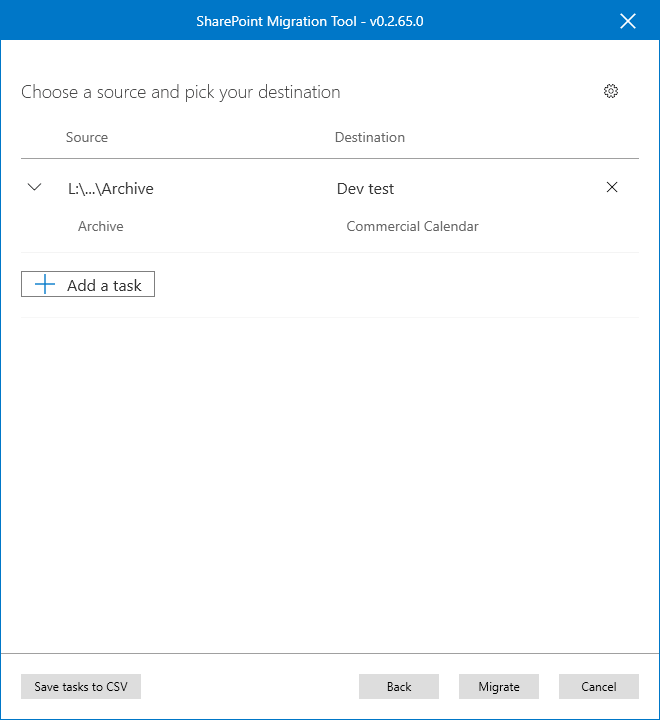Click the Commercial Calendar destination library

tap(412, 226)
